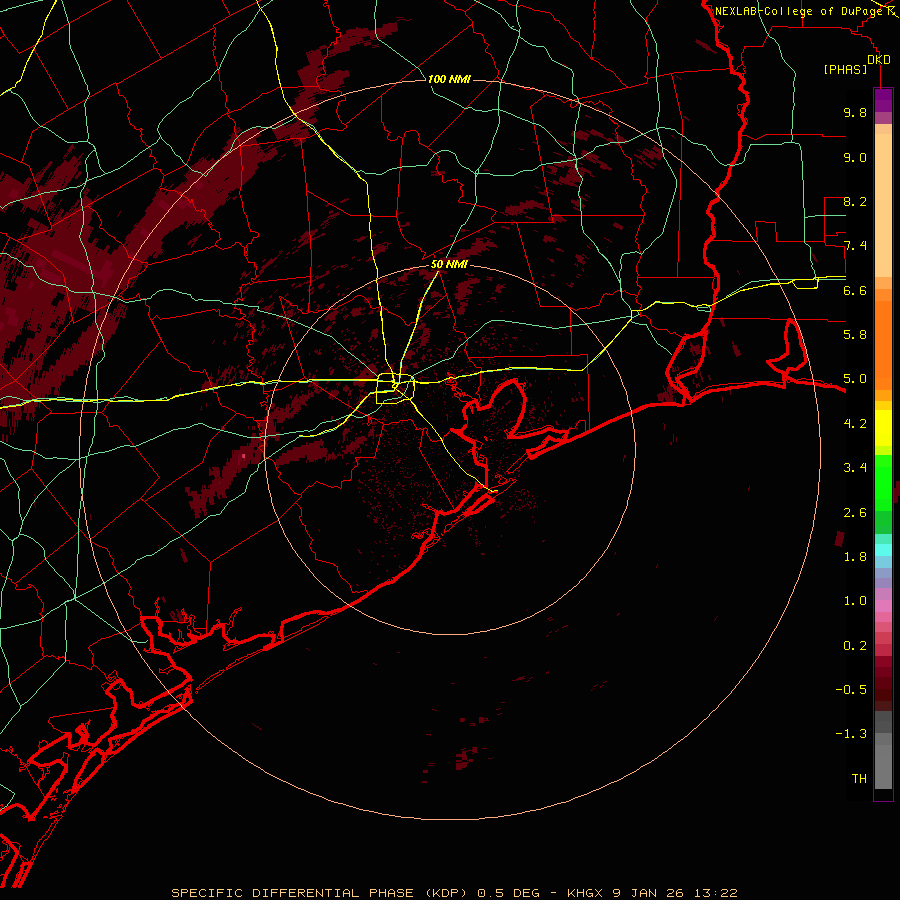
Task: Click the 1.0 legend value
Action: click(855, 601)
